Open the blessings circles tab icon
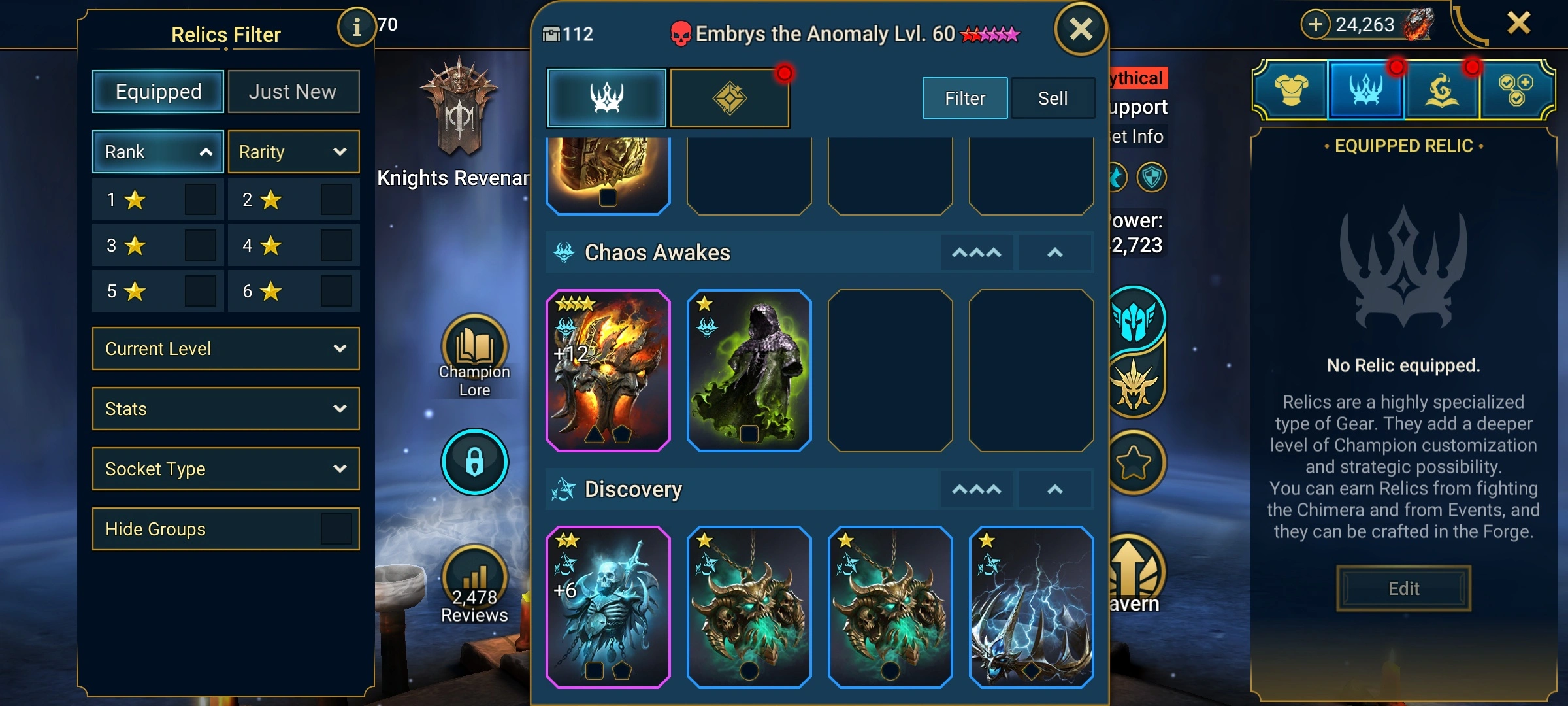This screenshot has width=1568, height=706. click(x=1516, y=91)
